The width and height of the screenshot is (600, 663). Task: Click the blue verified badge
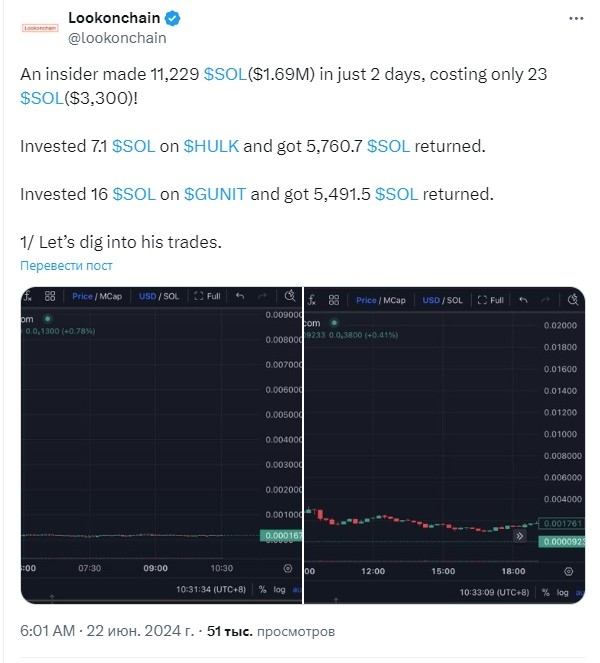[x=173, y=19]
